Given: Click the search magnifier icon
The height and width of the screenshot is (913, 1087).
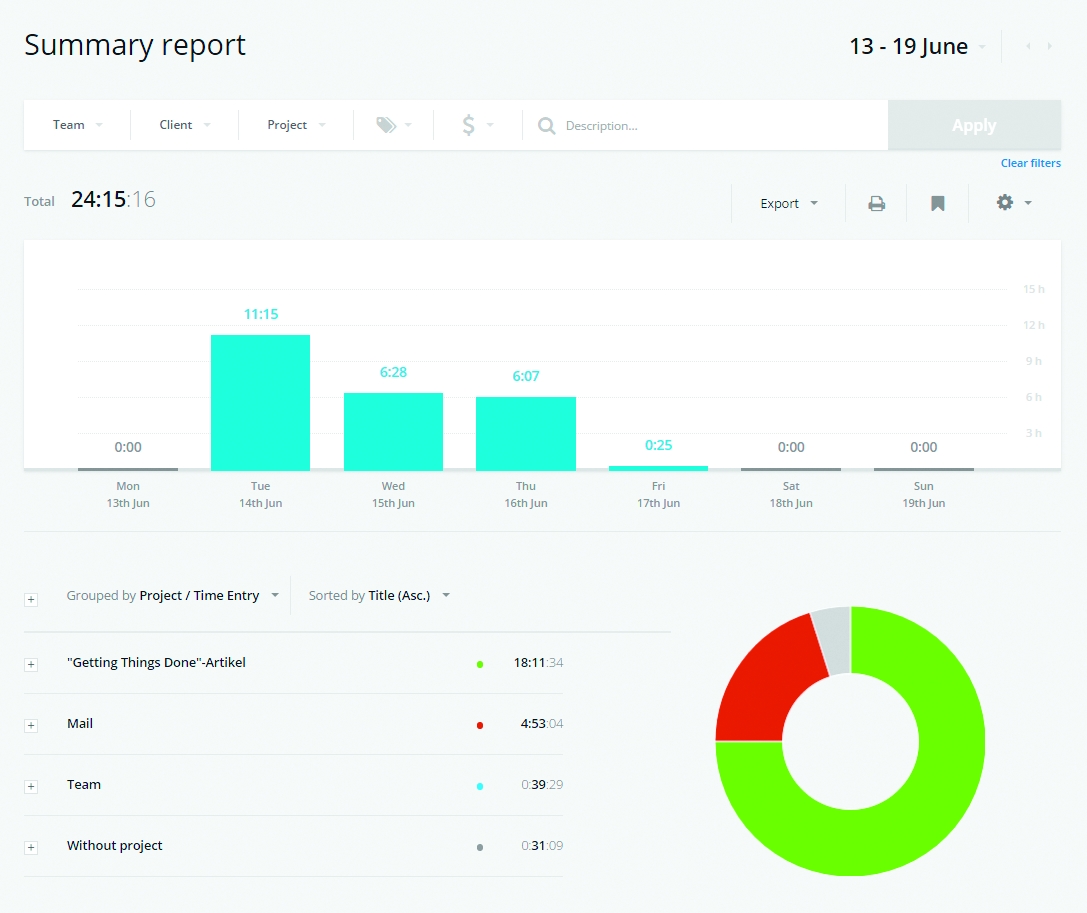Looking at the screenshot, I should (x=546, y=126).
